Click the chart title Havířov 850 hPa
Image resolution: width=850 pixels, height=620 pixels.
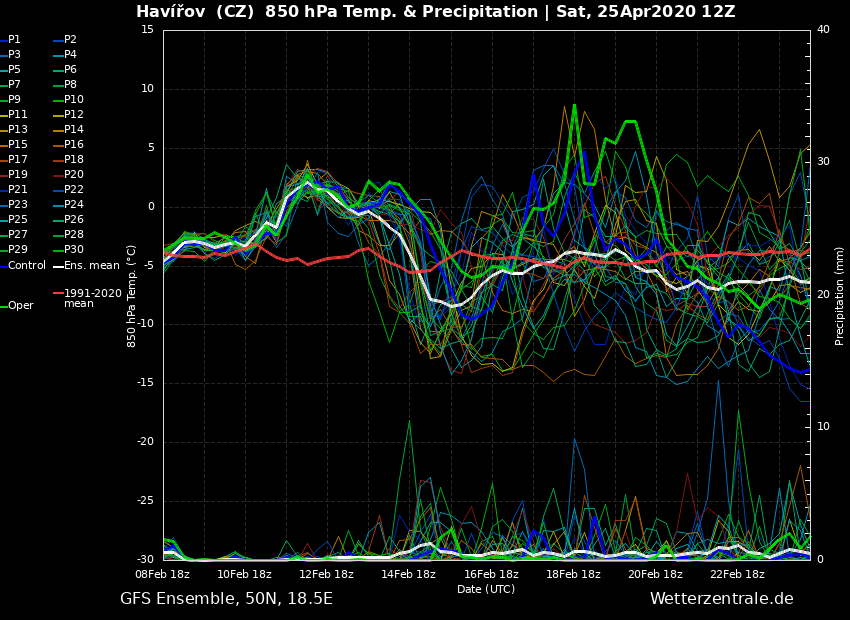435,12
